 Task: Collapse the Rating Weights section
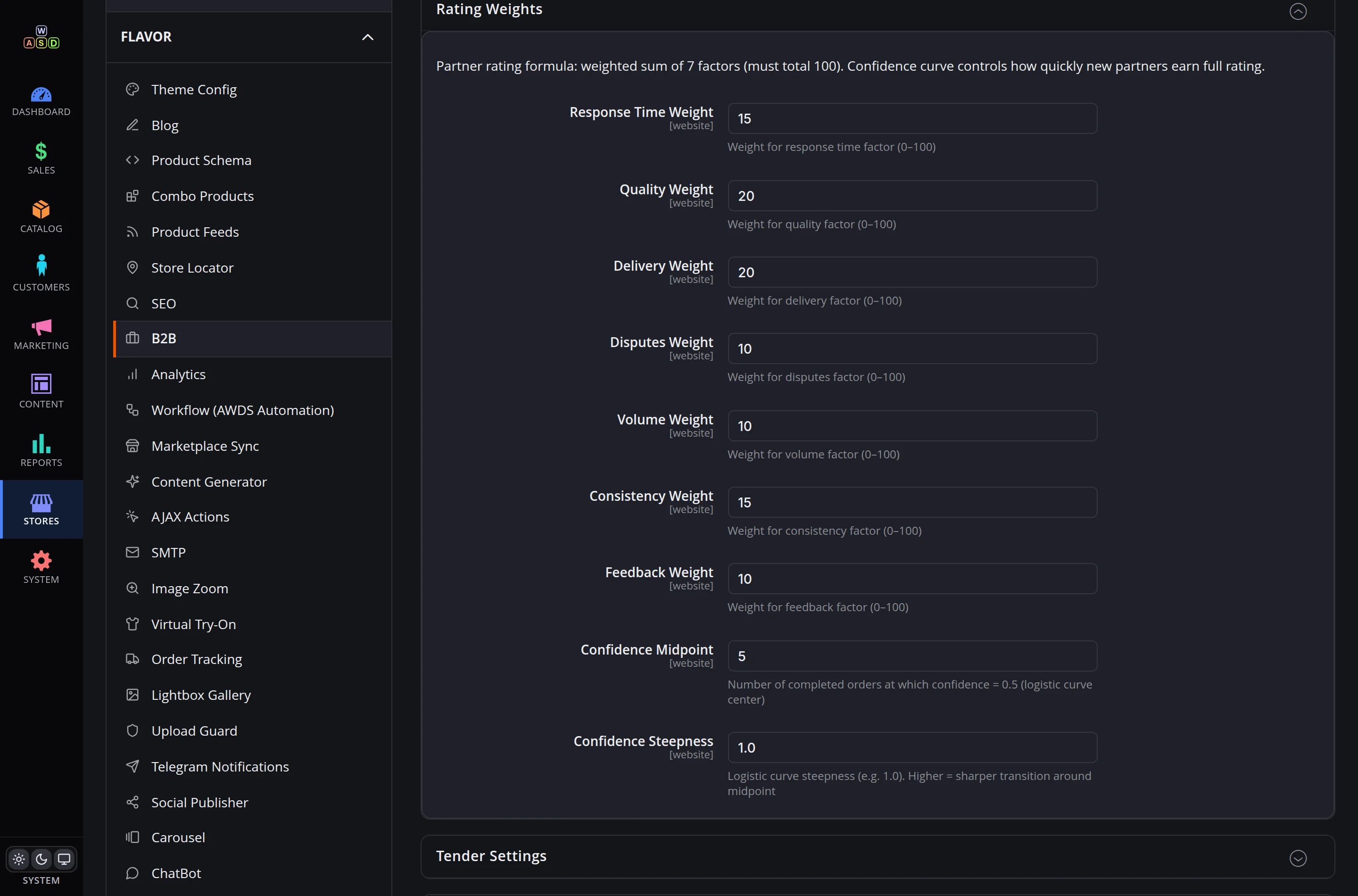1298,11
